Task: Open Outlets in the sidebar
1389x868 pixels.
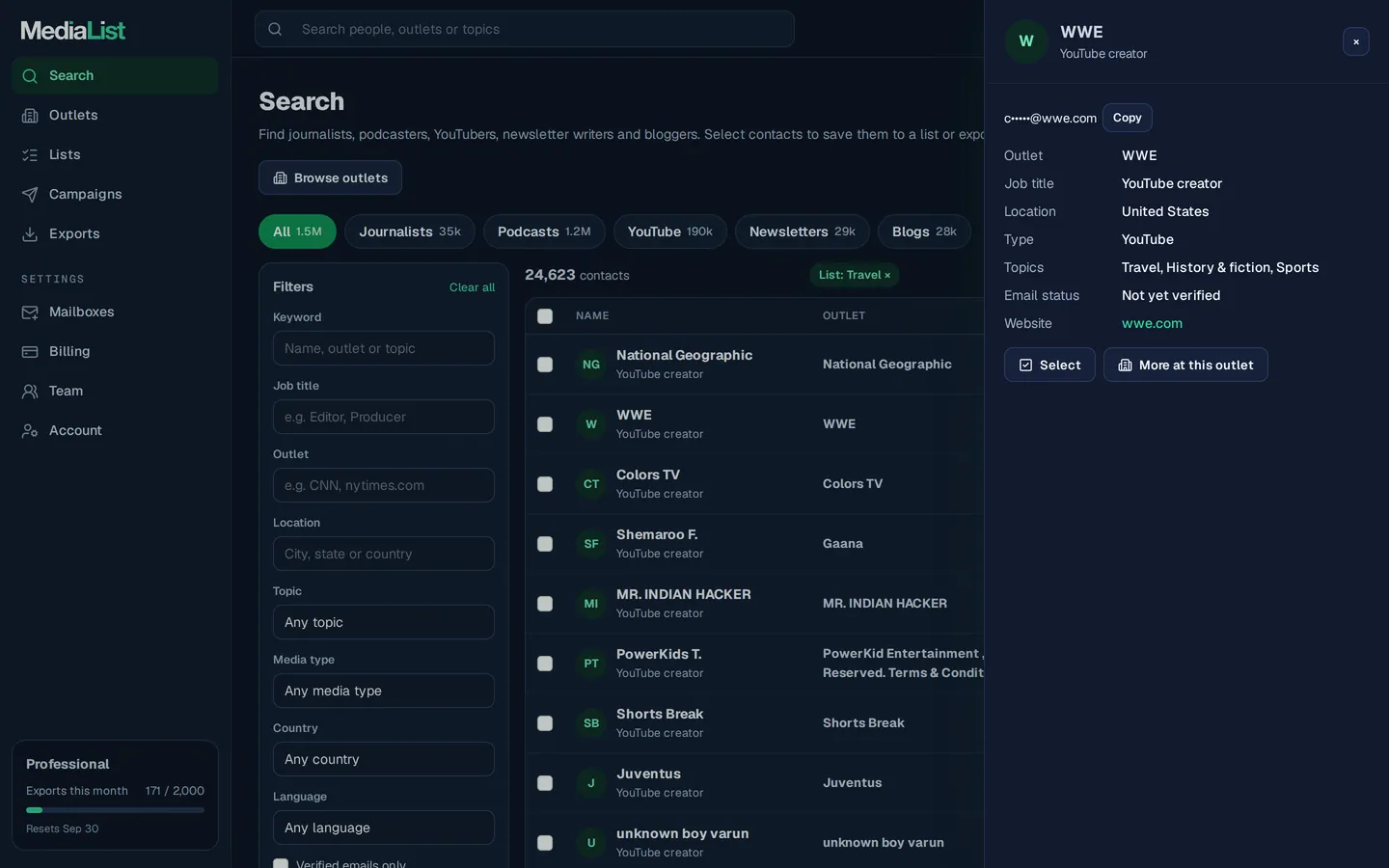Action: point(115,115)
